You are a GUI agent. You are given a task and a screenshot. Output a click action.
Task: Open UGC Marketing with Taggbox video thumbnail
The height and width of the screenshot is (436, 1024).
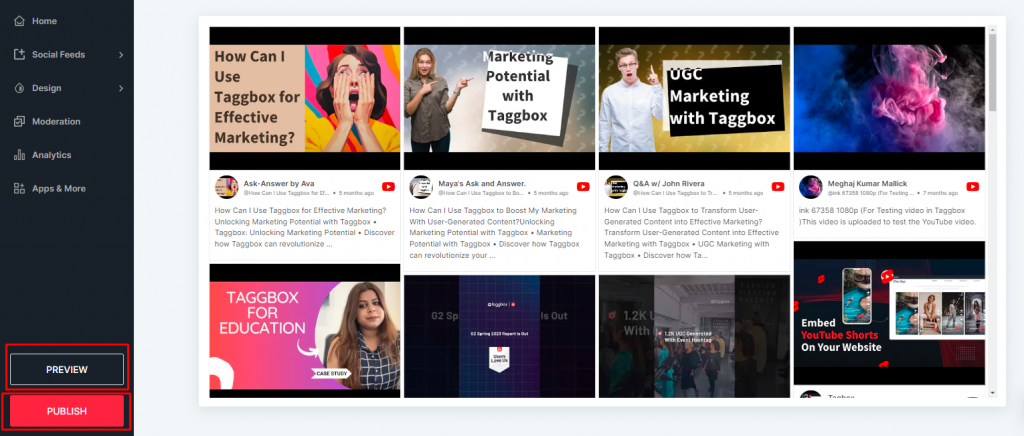pyautogui.click(x=693, y=97)
